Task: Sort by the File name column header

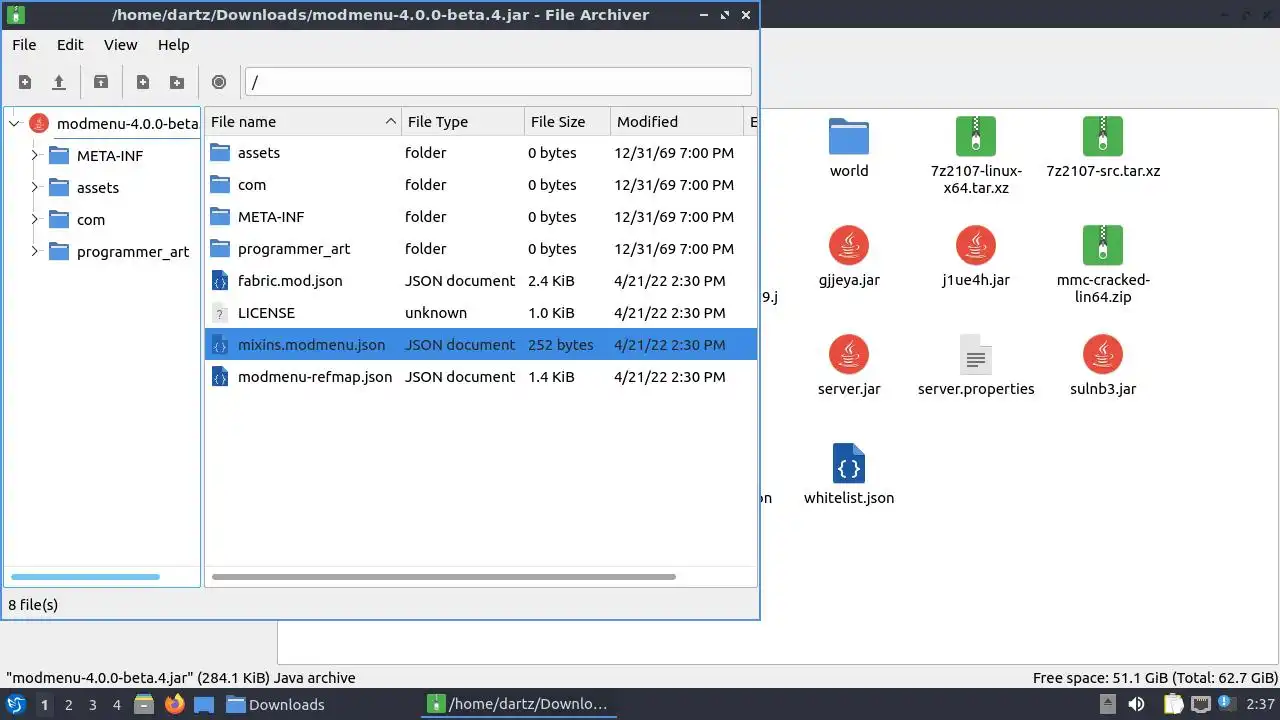Action: pos(303,122)
